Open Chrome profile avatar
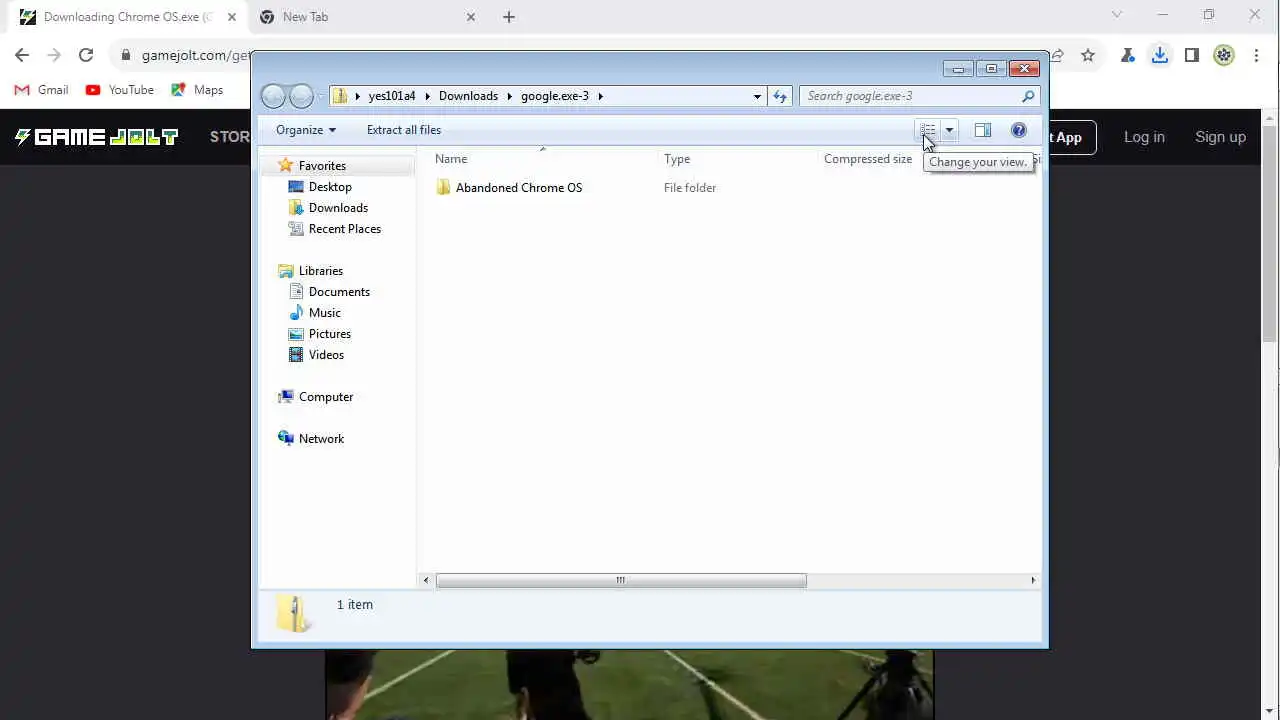Screen dimensions: 1280x720 [1224, 56]
